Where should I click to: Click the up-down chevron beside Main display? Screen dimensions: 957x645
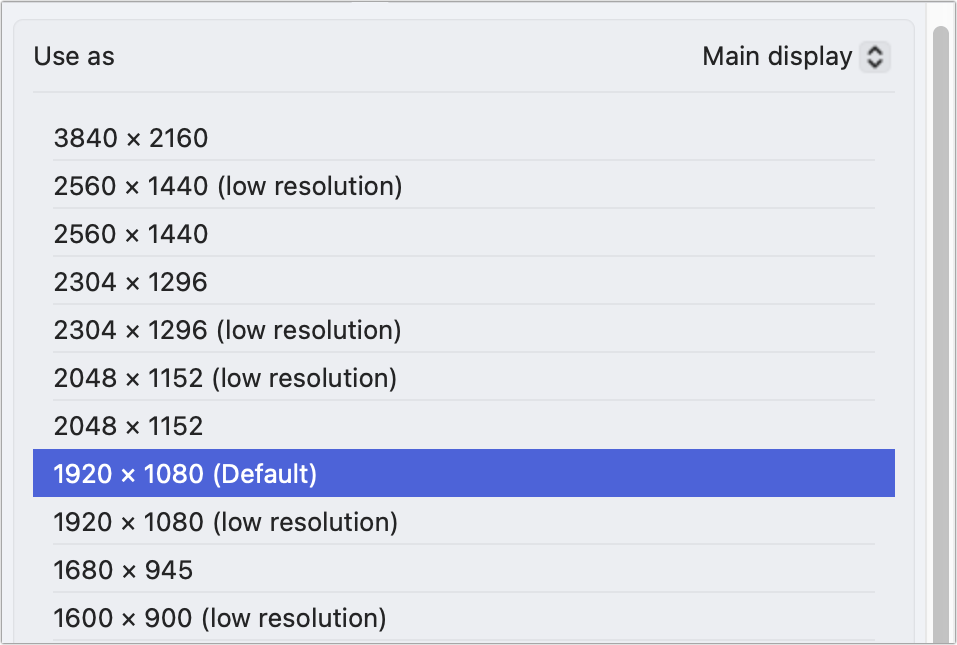tap(874, 57)
